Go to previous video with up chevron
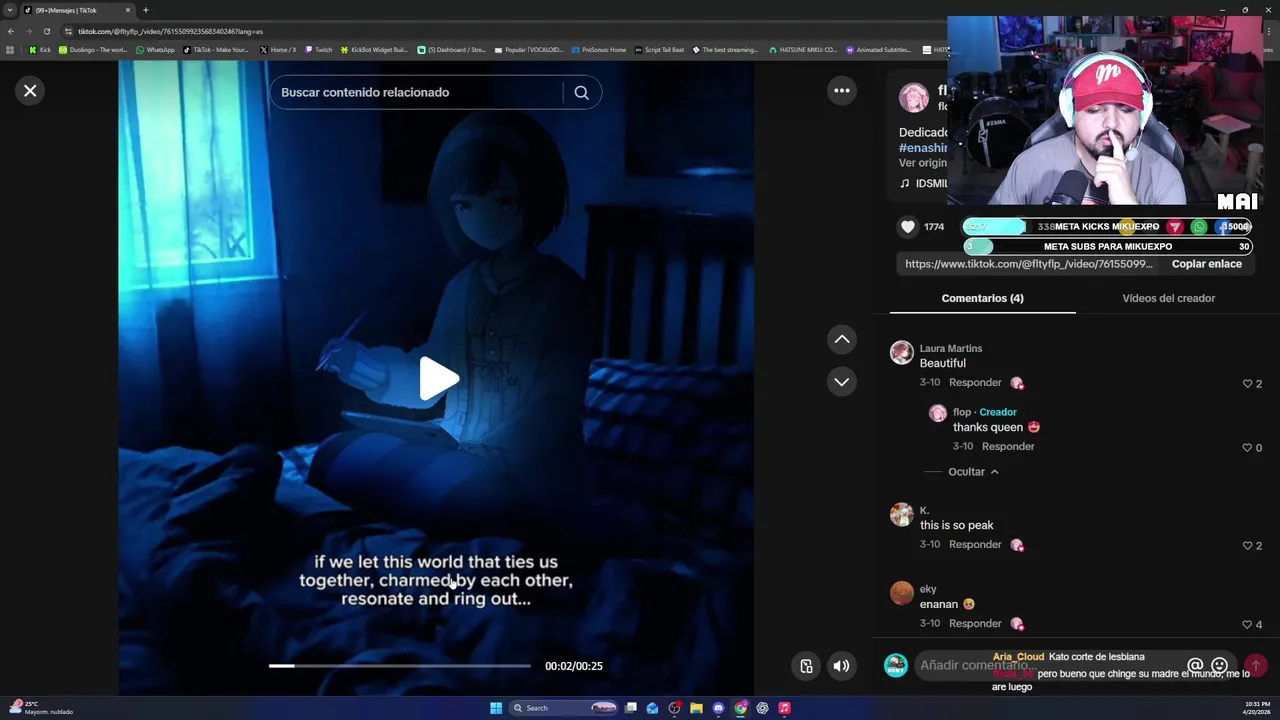1280x720 pixels. (x=842, y=340)
